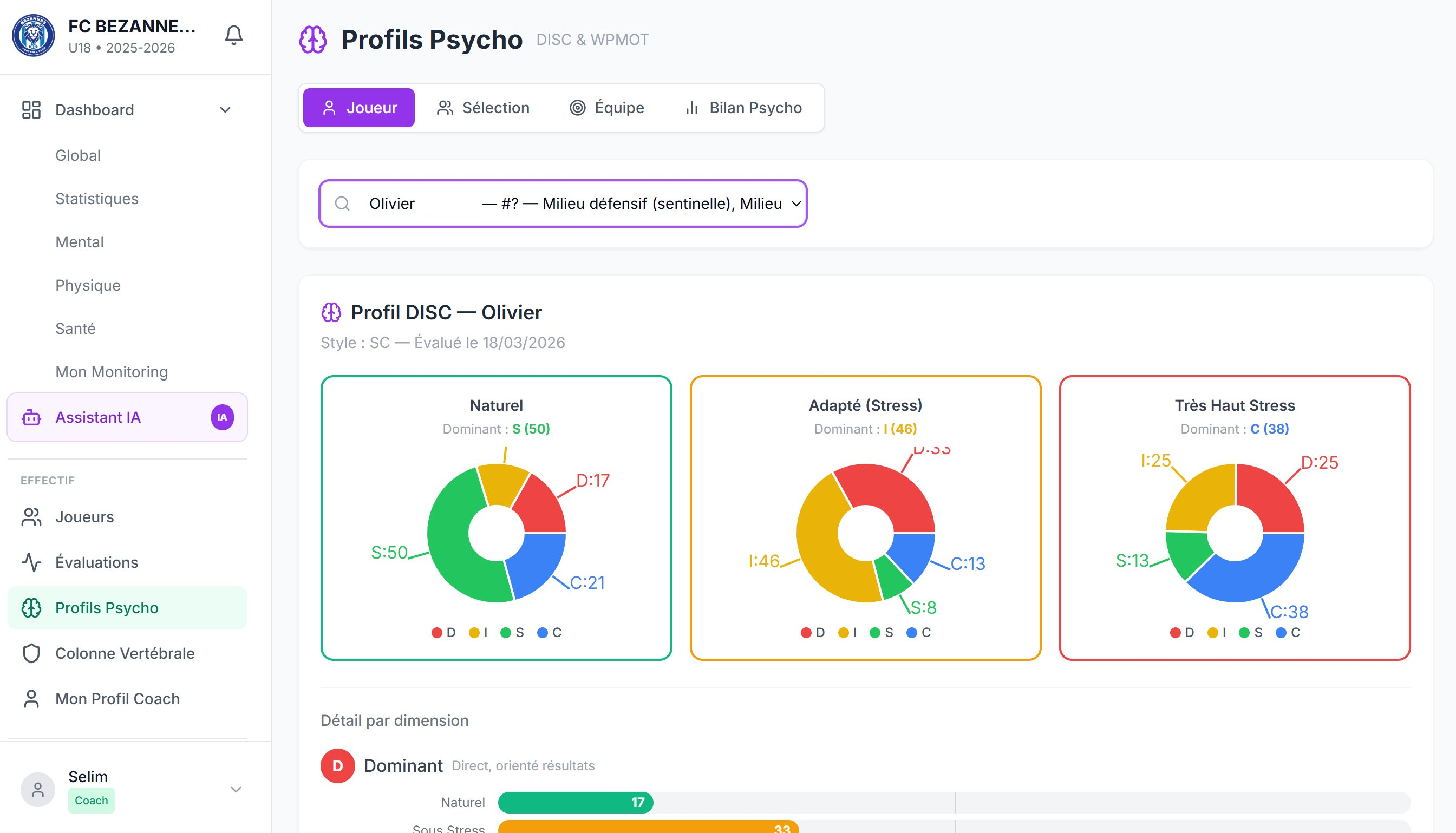This screenshot has height=833, width=1456.
Task: Click 'Dominant : I (46)' text
Action: [865, 429]
